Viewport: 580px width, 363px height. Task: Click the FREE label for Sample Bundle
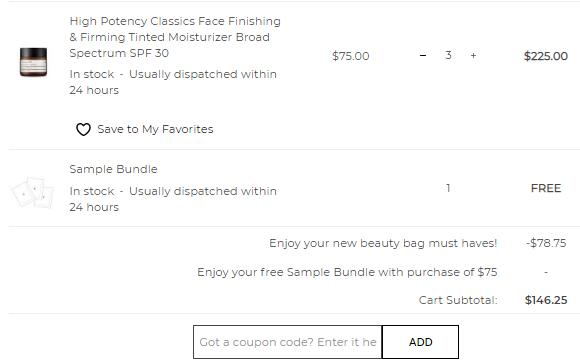pyautogui.click(x=546, y=188)
